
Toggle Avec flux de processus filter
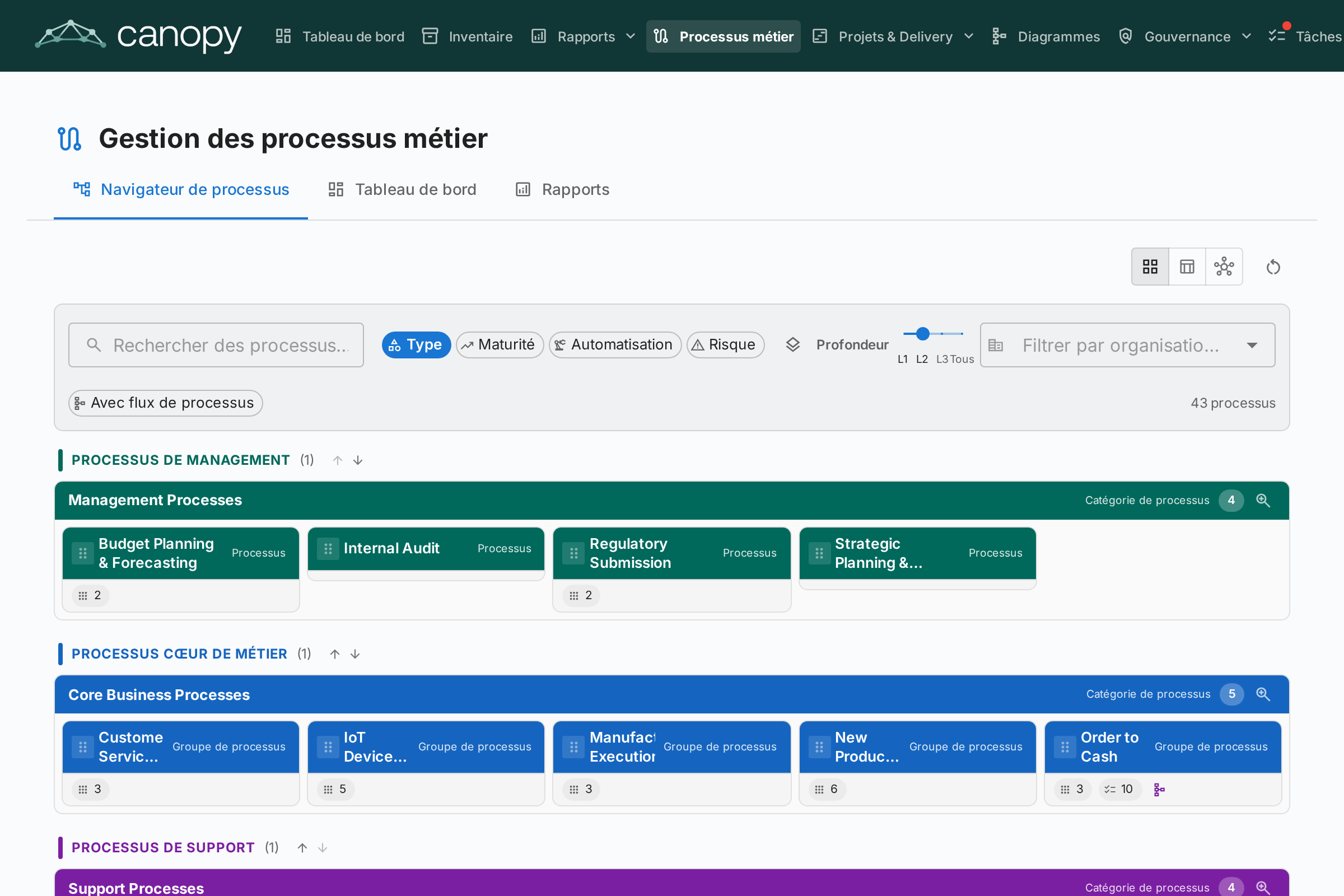166,403
